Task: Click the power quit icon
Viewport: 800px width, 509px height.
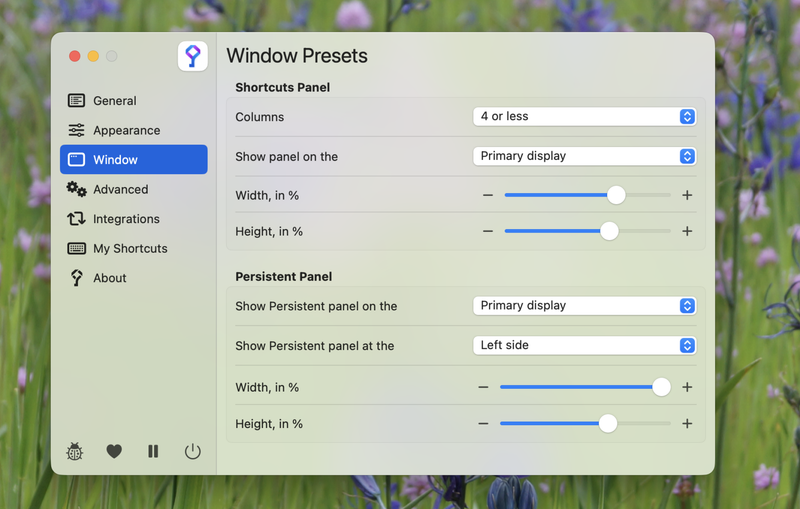Action: click(192, 452)
